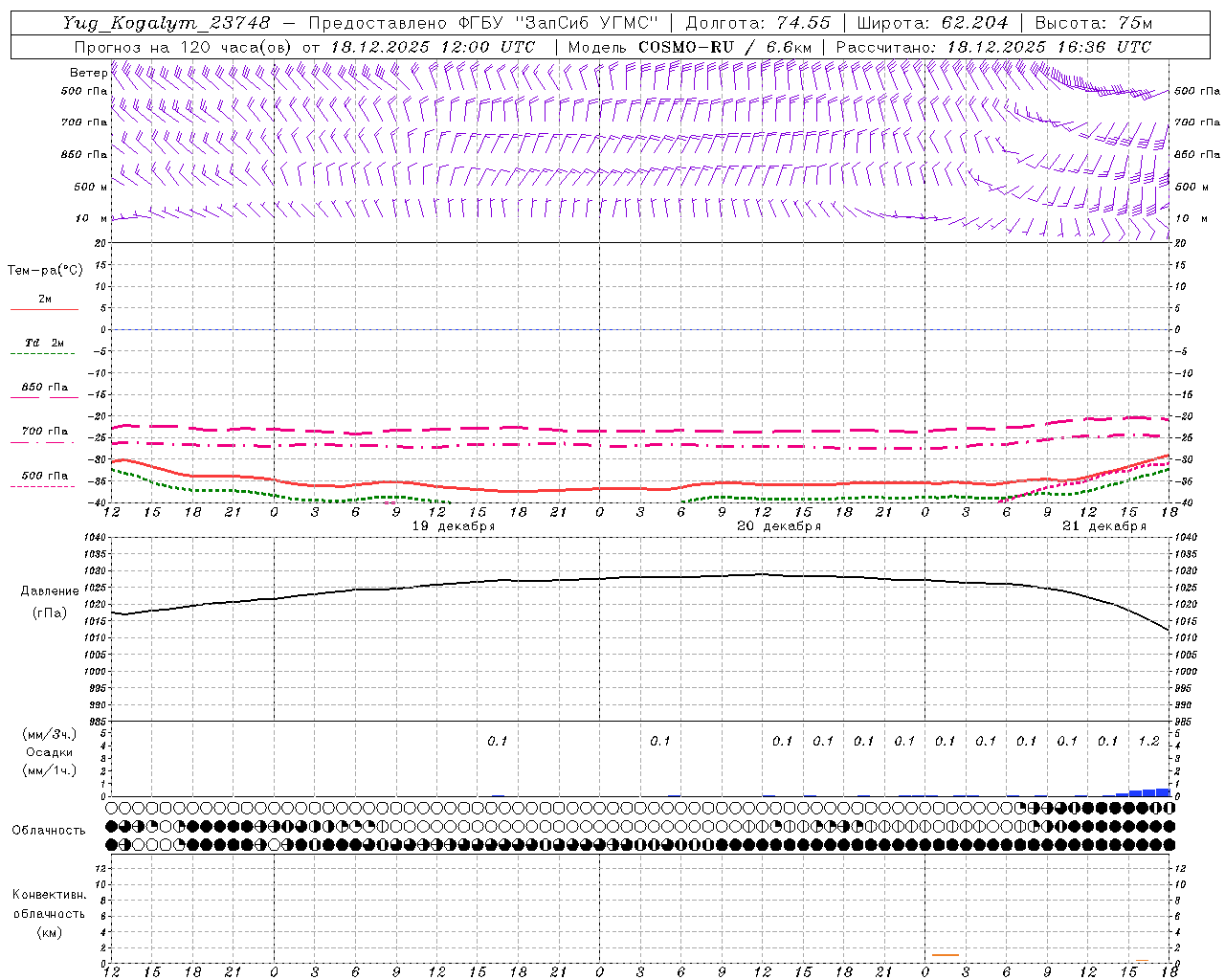Image resolution: width=1225 pixels, height=980 pixels.
Task: Click the forecast header Прогноз на 120 часа(ов)
Action: point(183,47)
